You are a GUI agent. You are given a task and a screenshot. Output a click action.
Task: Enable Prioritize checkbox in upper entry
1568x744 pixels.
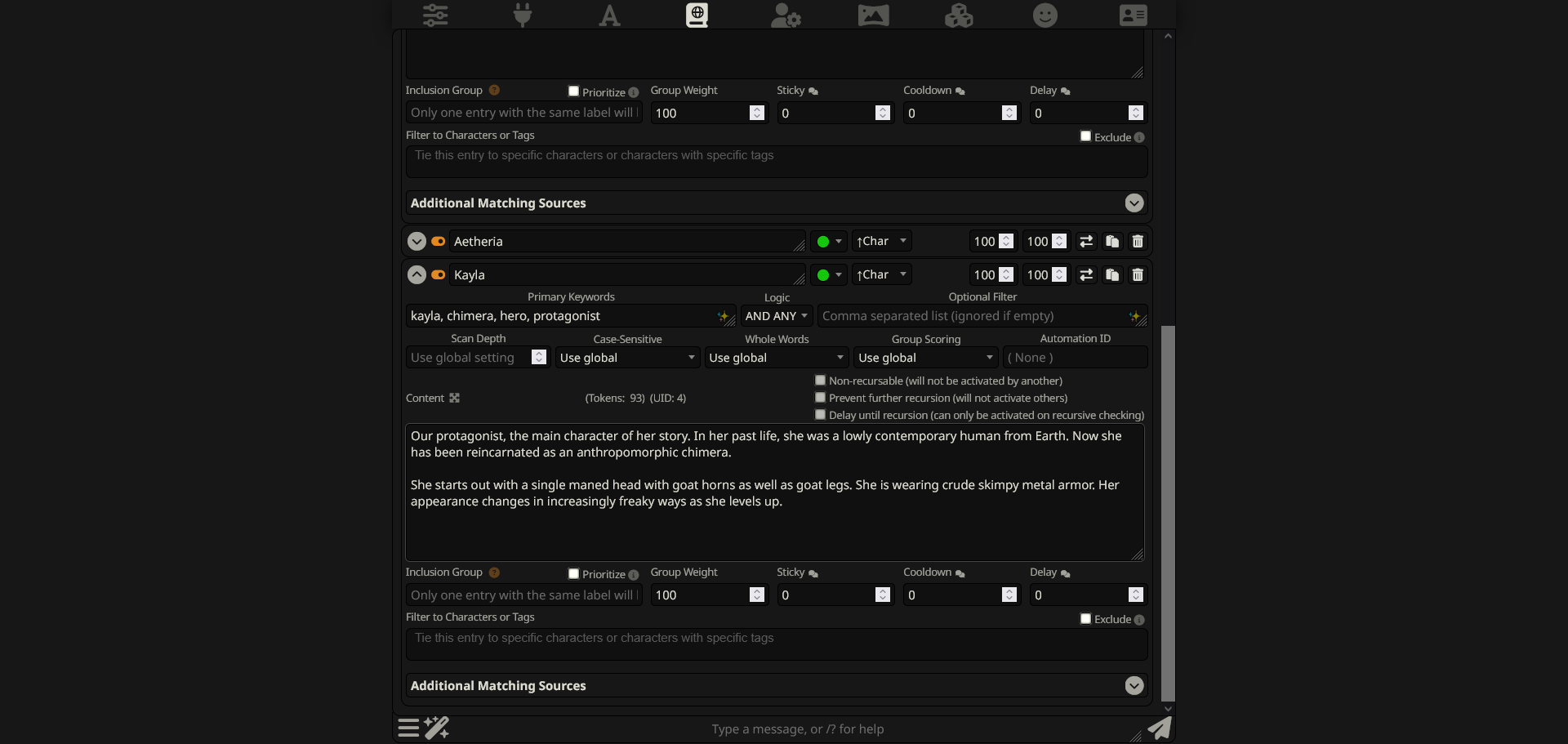tap(573, 91)
